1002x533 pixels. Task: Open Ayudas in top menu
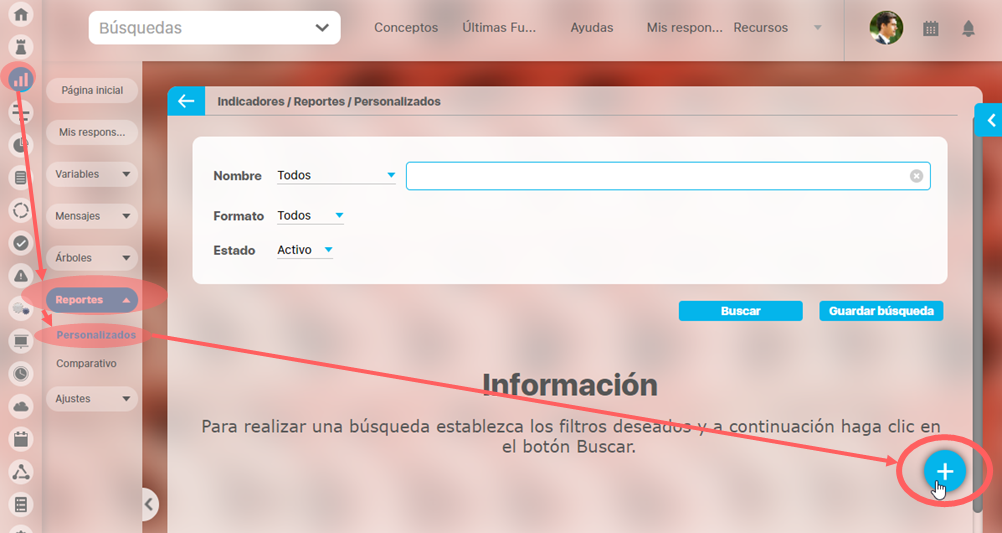(x=592, y=28)
